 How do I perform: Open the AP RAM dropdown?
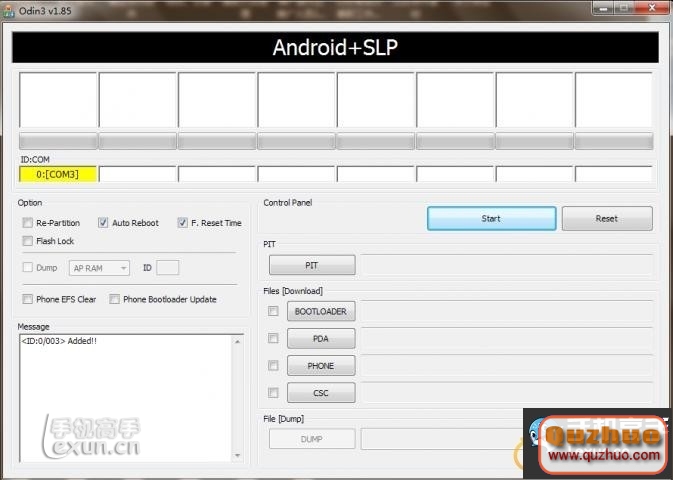[x=99, y=268]
